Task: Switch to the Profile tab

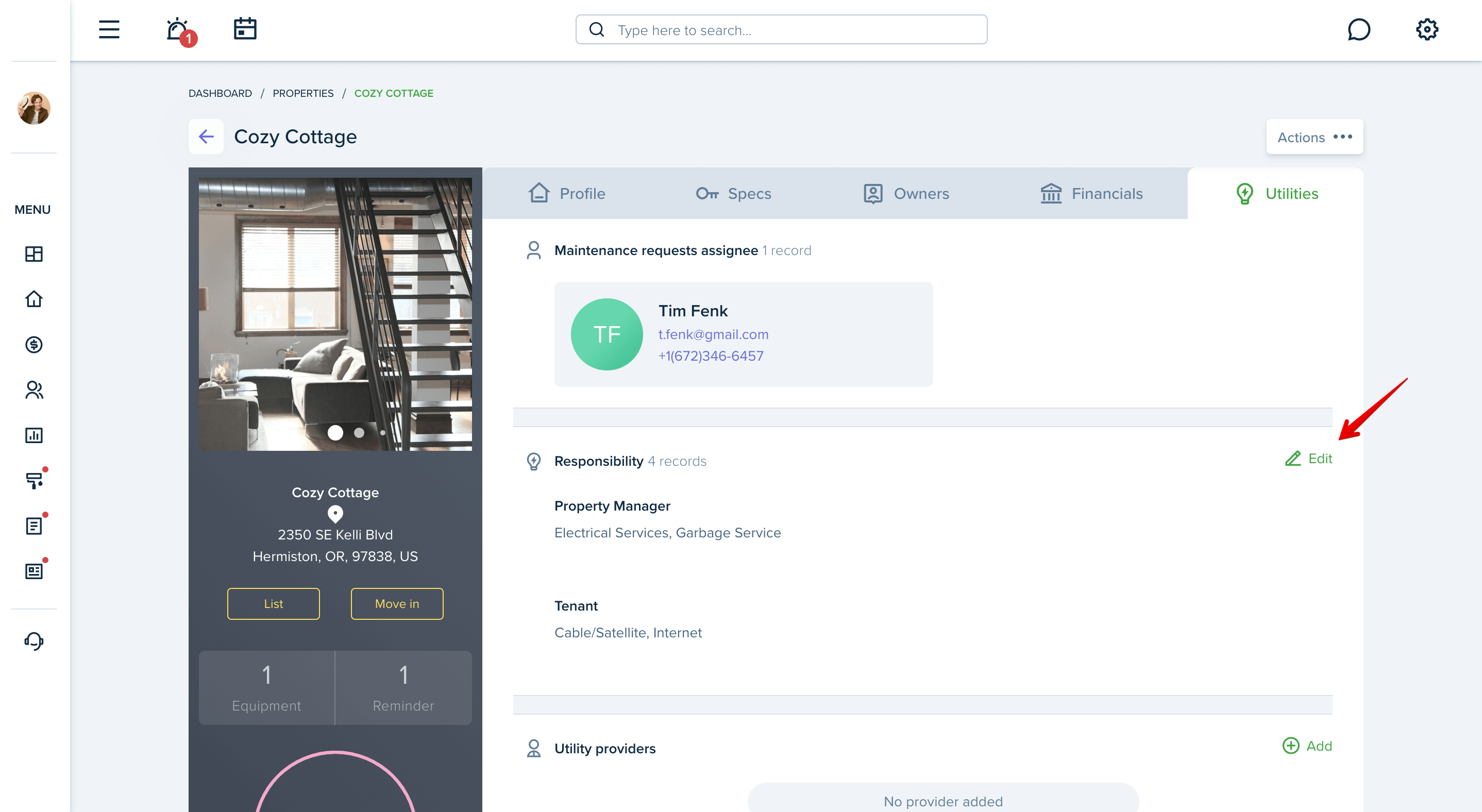Action: click(x=567, y=193)
